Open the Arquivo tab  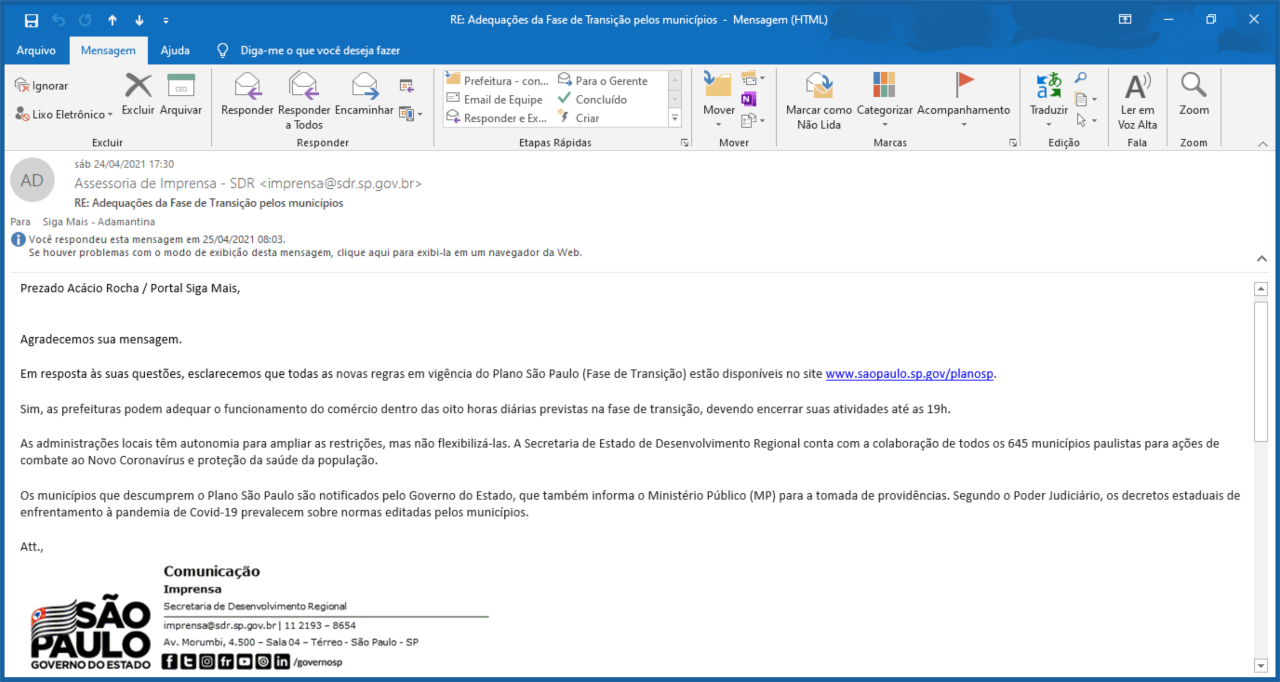pyautogui.click(x=36, y=50)
